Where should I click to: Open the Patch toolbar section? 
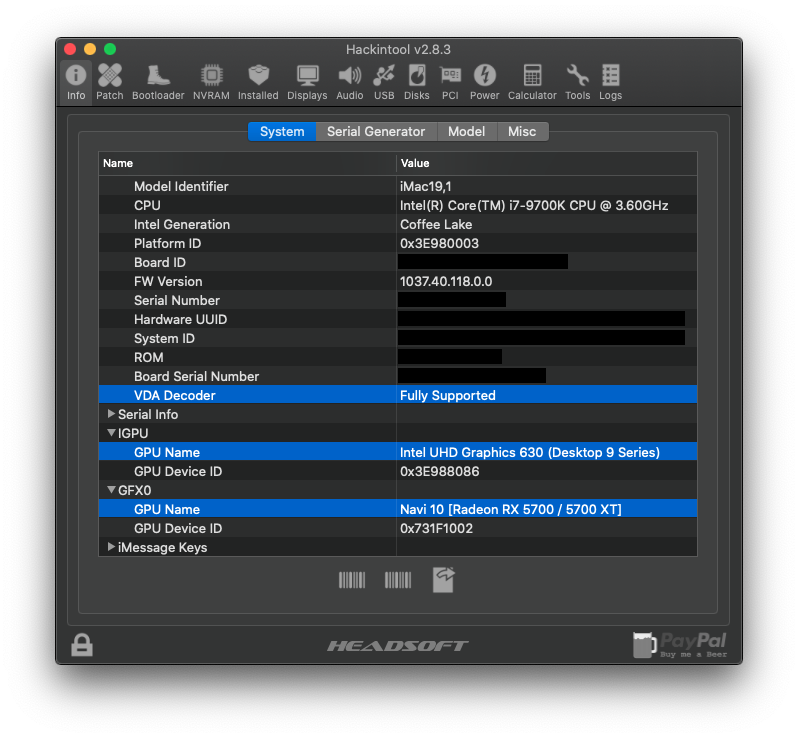coord(110,82)
